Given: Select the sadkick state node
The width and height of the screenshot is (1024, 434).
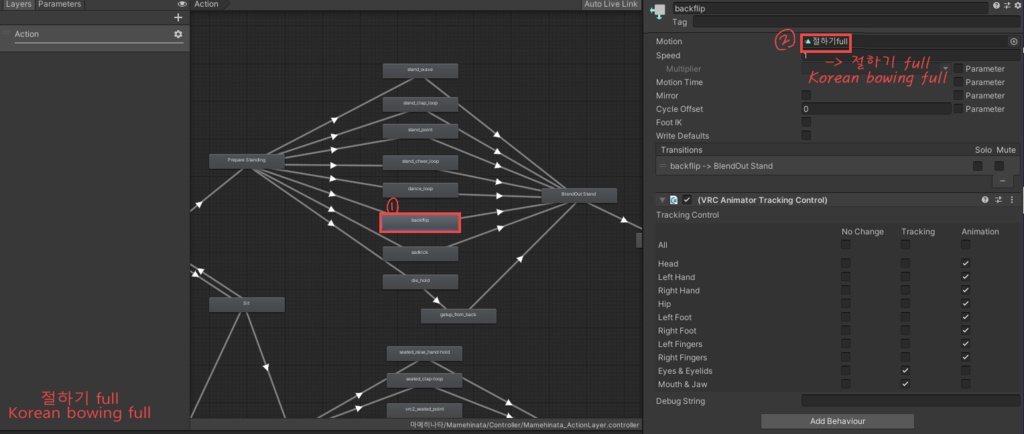Looking at the screenshot, I should coord(420,253).
